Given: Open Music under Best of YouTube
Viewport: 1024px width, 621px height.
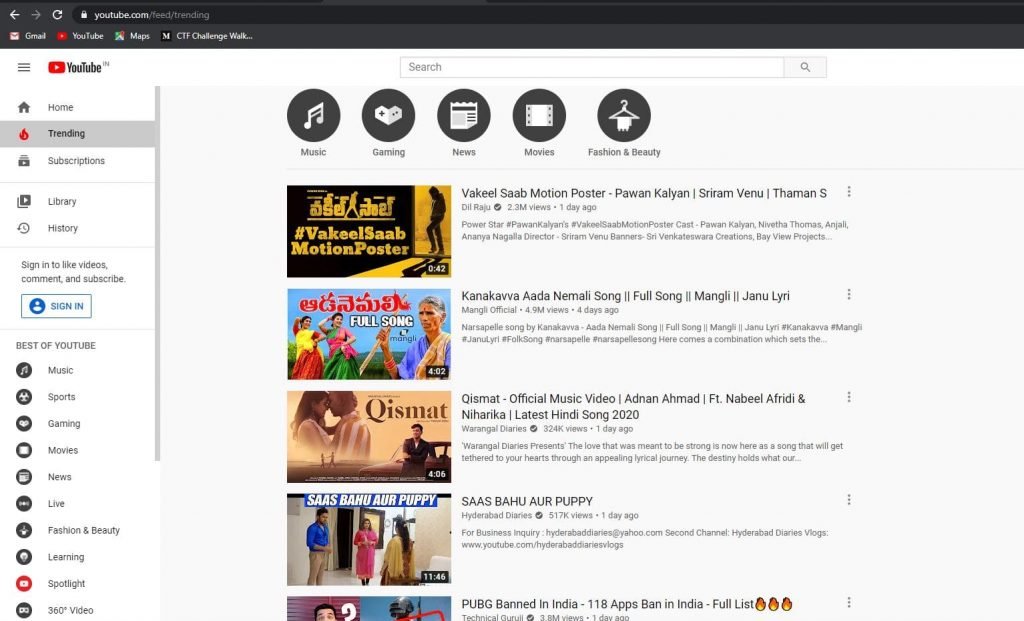Looking at the screenshot, I should pyautogui.click(x=78, y=370).
